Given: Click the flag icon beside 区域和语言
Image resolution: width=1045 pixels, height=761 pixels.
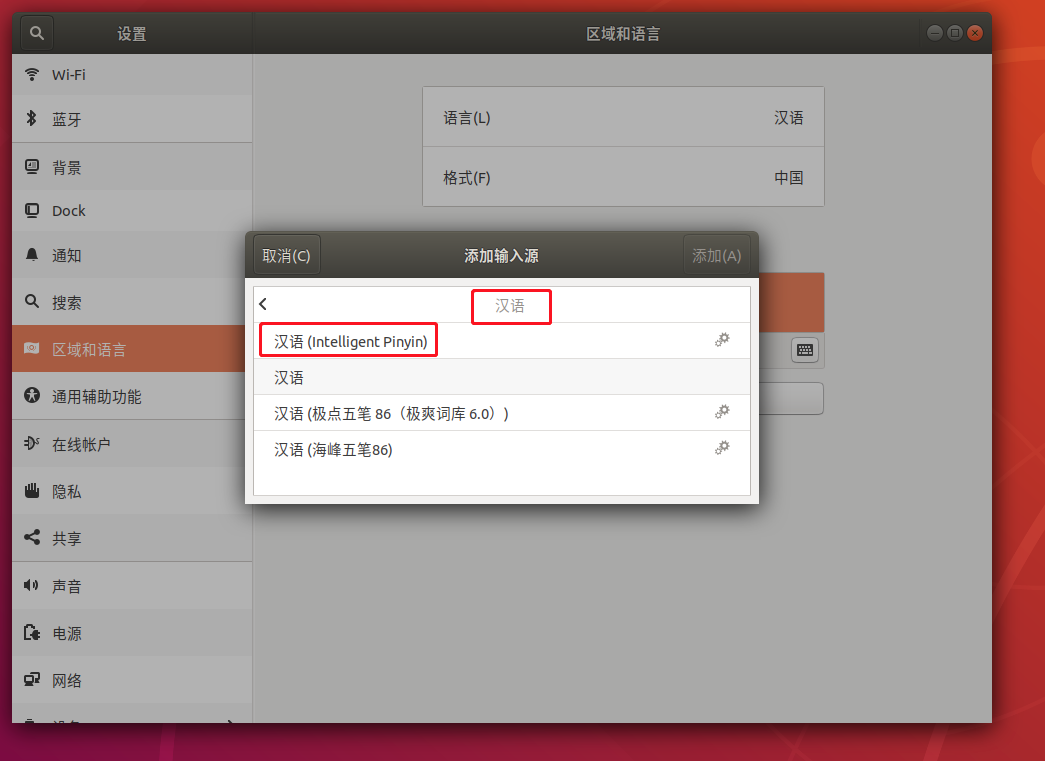Looking at the screenshot, I should pos(31,349).
